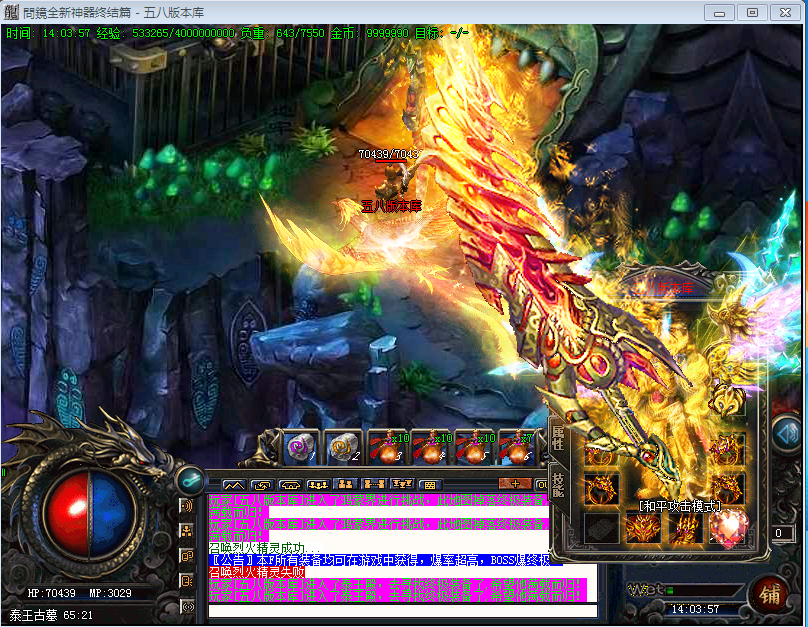This screenshot has width=808, height=627.
Task: Open the 技能 skills tab
Action: (x=558, y=485)
